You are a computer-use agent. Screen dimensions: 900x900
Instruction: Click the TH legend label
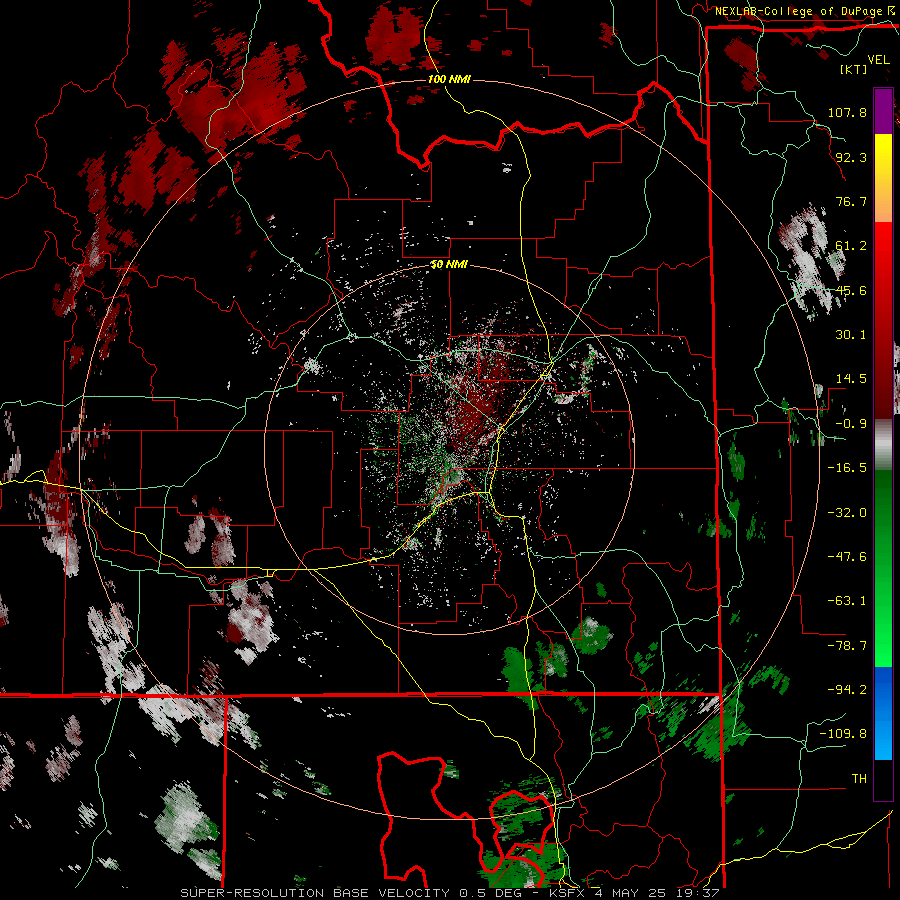[859, 779]
